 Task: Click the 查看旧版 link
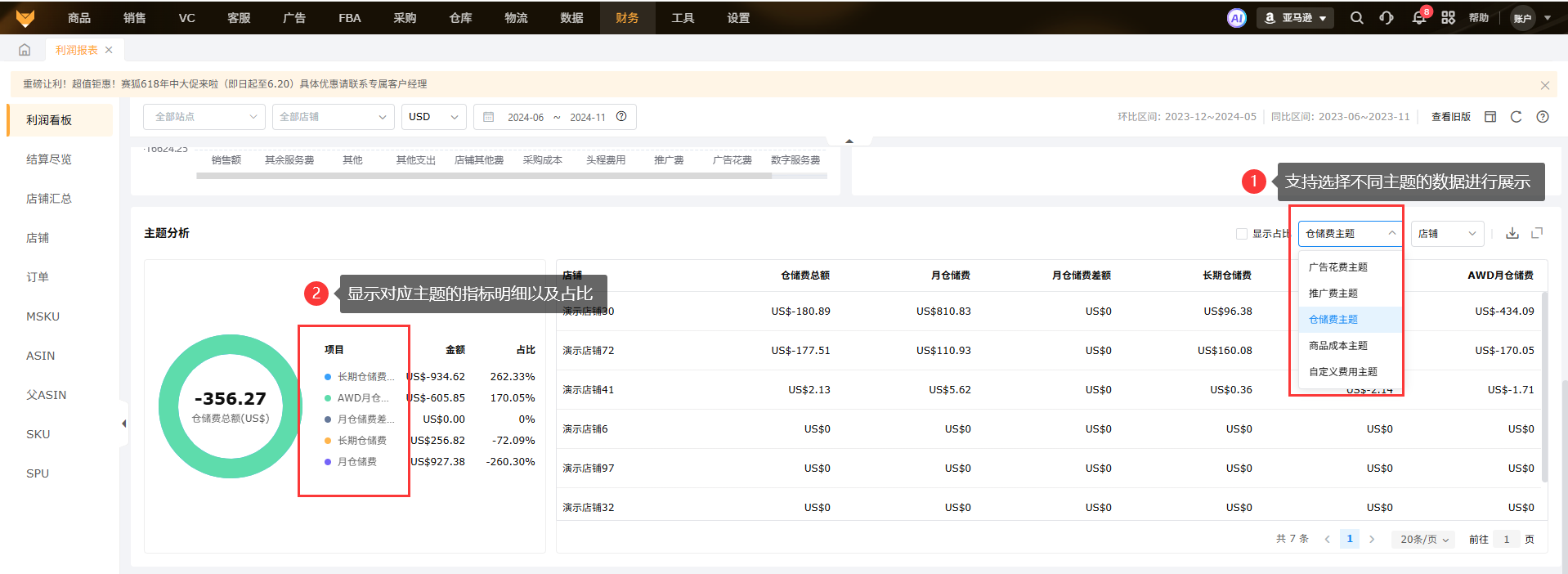coord(1450,117)
